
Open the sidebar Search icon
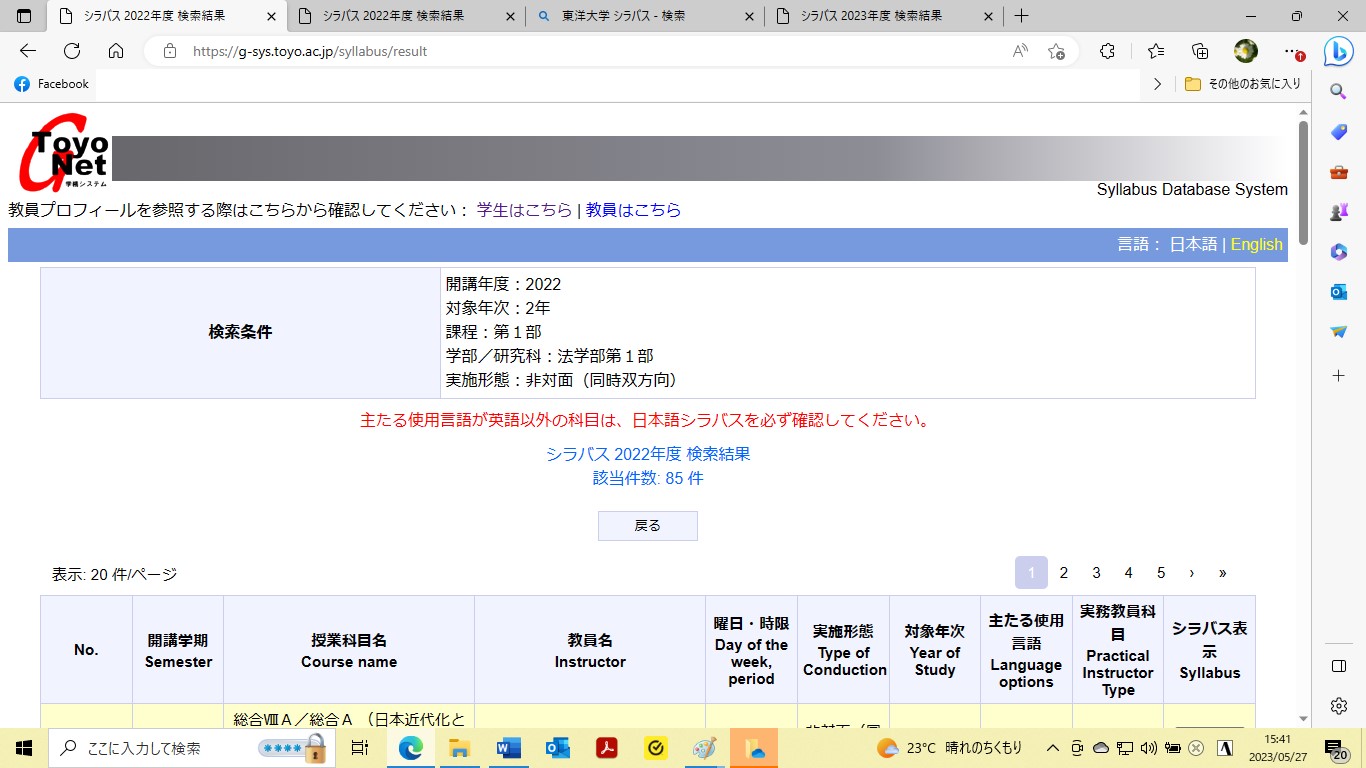(x=1338, y=91)
